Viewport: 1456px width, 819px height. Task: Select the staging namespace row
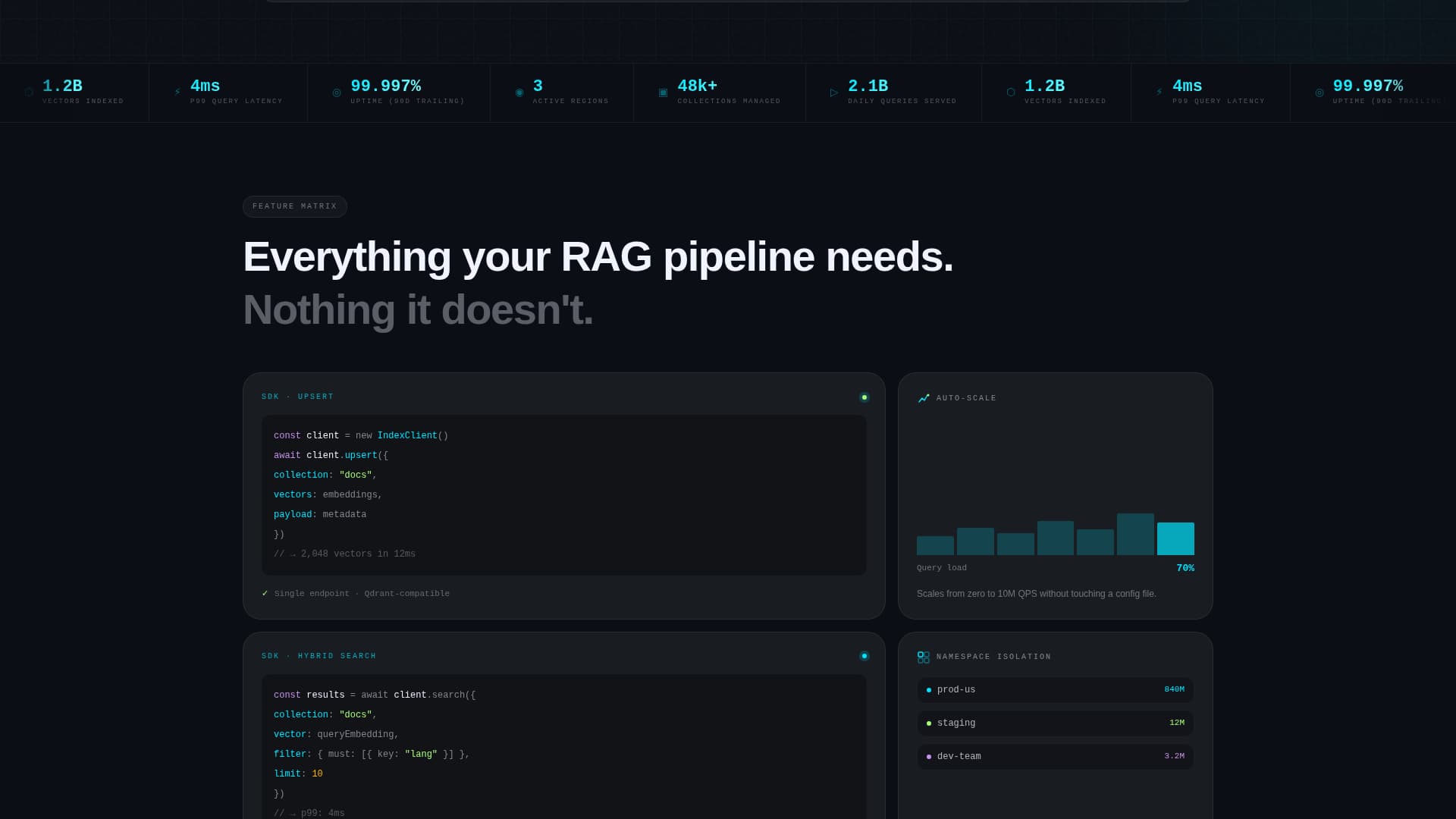(x=1055, y=723)
